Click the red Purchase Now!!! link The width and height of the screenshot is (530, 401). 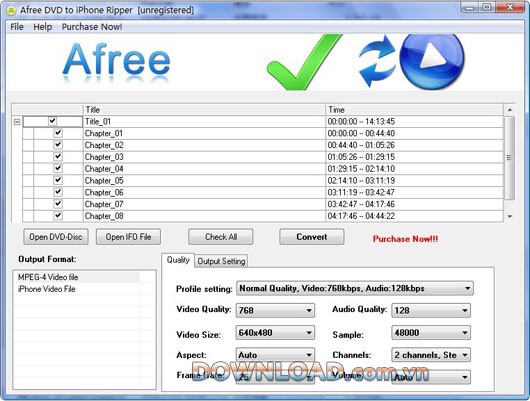point(405,239)
